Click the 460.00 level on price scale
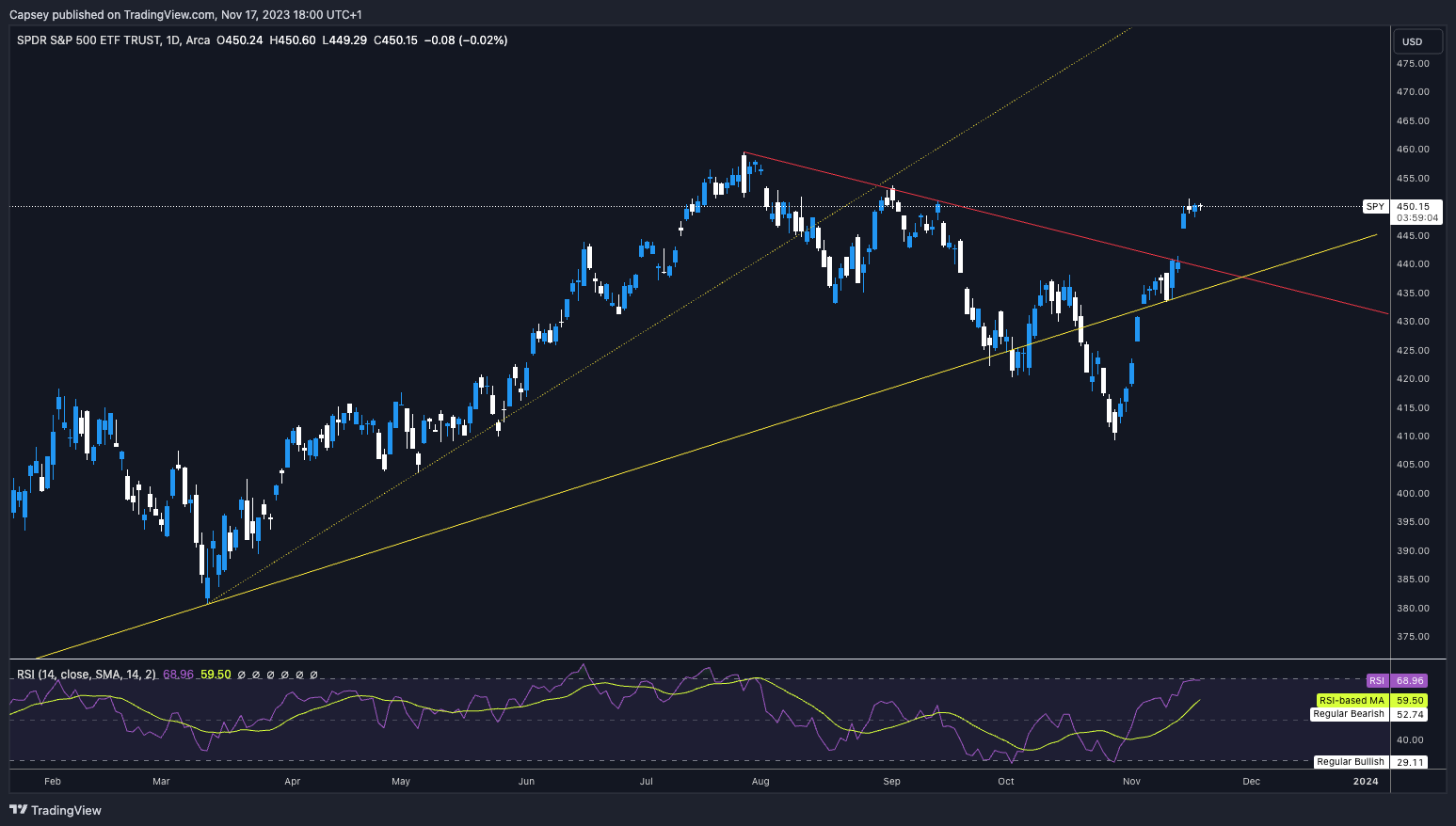The image size is (1456, 826). (x=1413, y=150)
